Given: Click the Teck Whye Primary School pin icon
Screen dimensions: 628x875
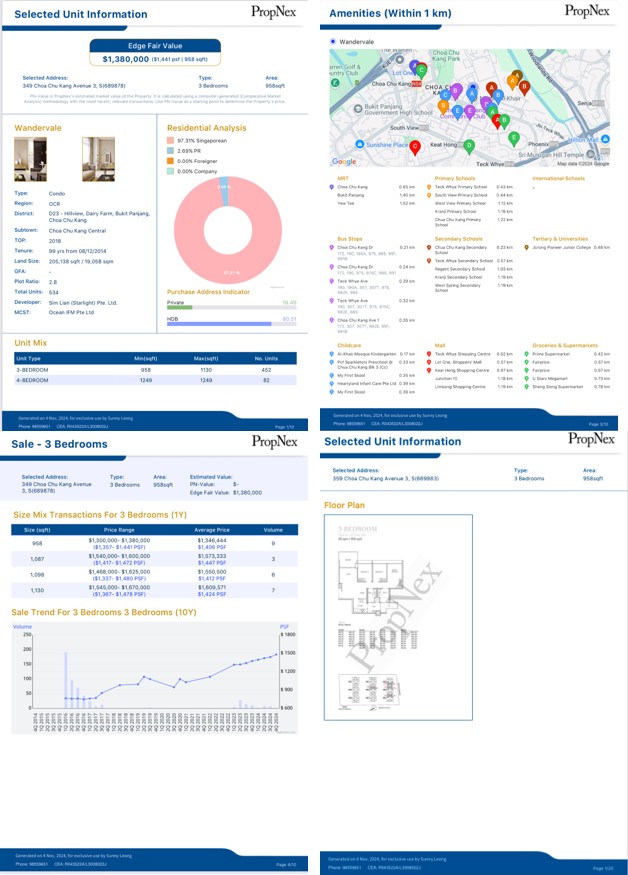Looking at the screenshot, I should click(x=429, y=188).
